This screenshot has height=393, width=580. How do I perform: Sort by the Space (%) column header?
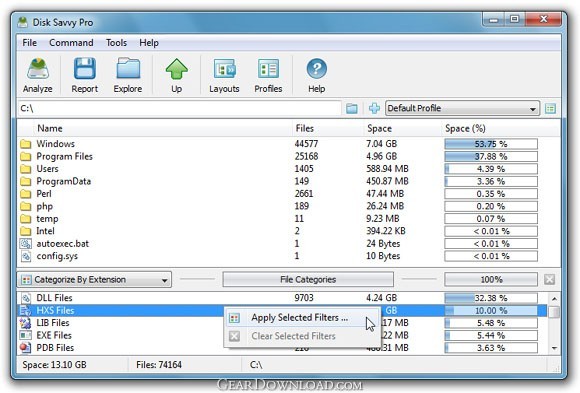click(465, 129)
